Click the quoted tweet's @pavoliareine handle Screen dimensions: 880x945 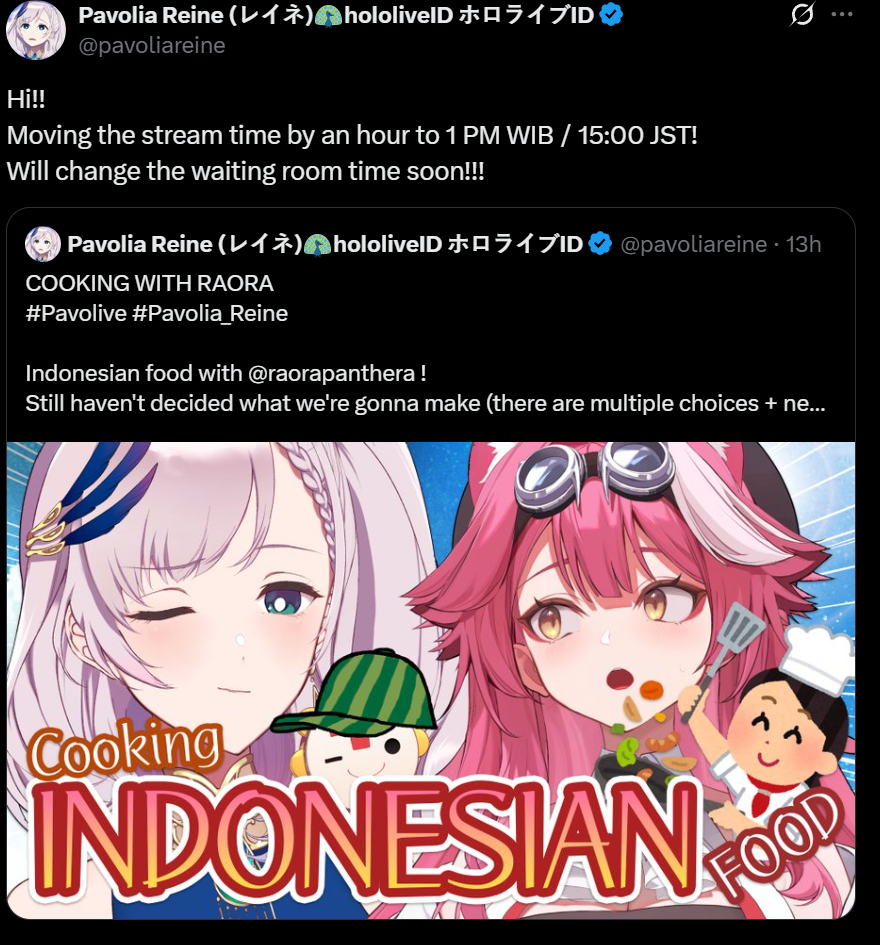click(x=693, y=244)
